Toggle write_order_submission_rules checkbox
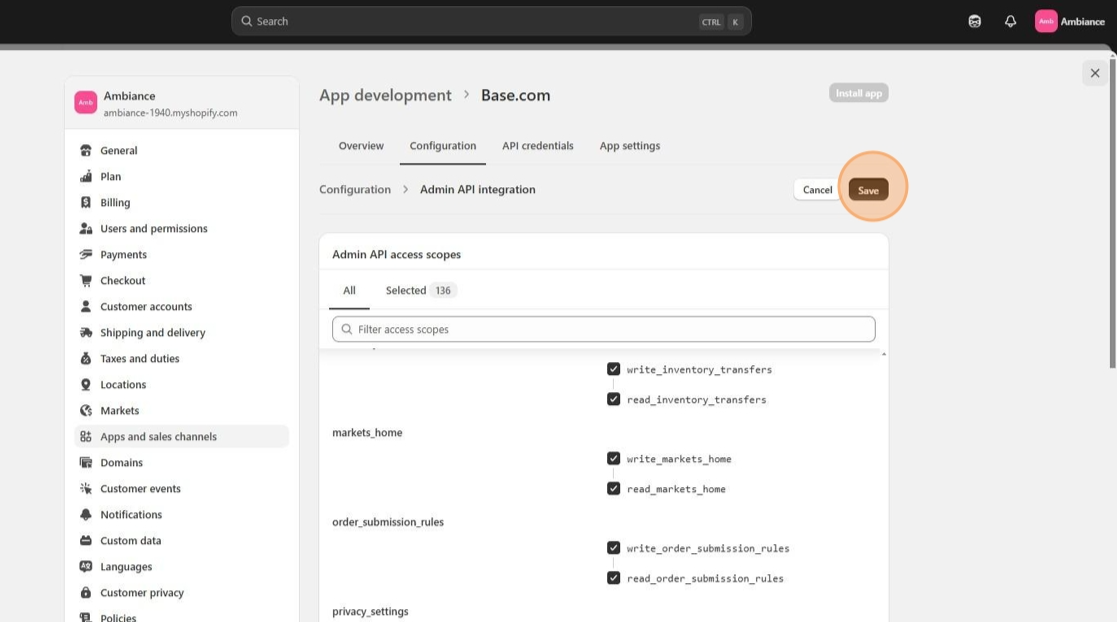The height and width of the screenshot is (622, 1117). pyautogui.click(x=614, y=548)
